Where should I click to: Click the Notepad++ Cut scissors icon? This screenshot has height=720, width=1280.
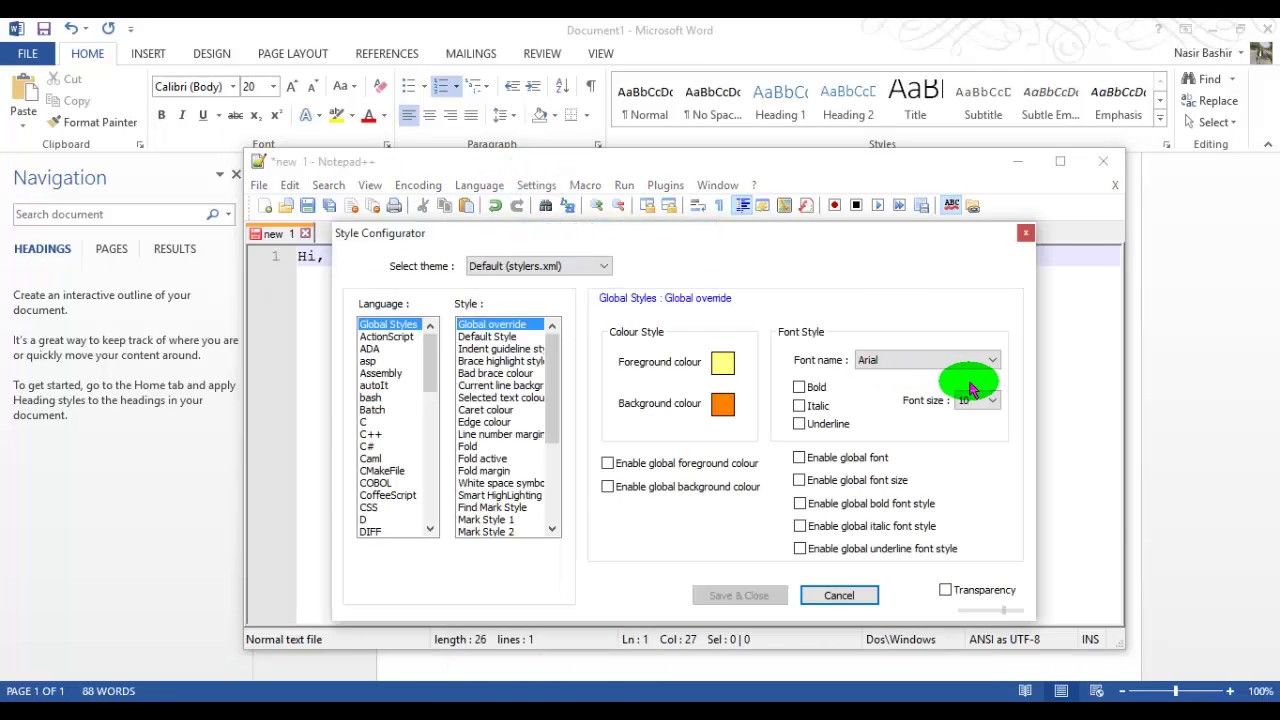[x=423, y=205]
